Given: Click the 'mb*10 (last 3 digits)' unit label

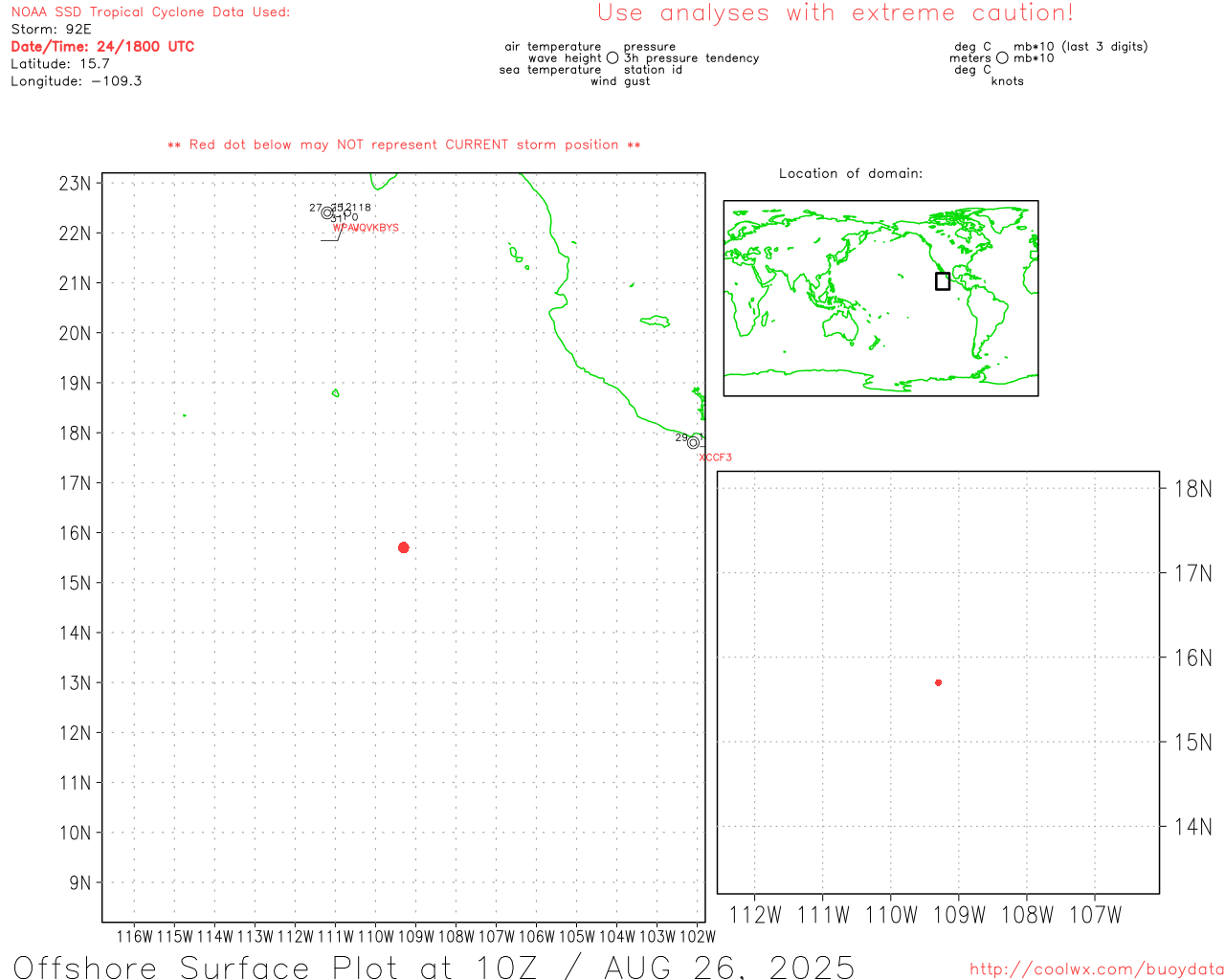Looking at the screenshot, I should pos(1080,47).
